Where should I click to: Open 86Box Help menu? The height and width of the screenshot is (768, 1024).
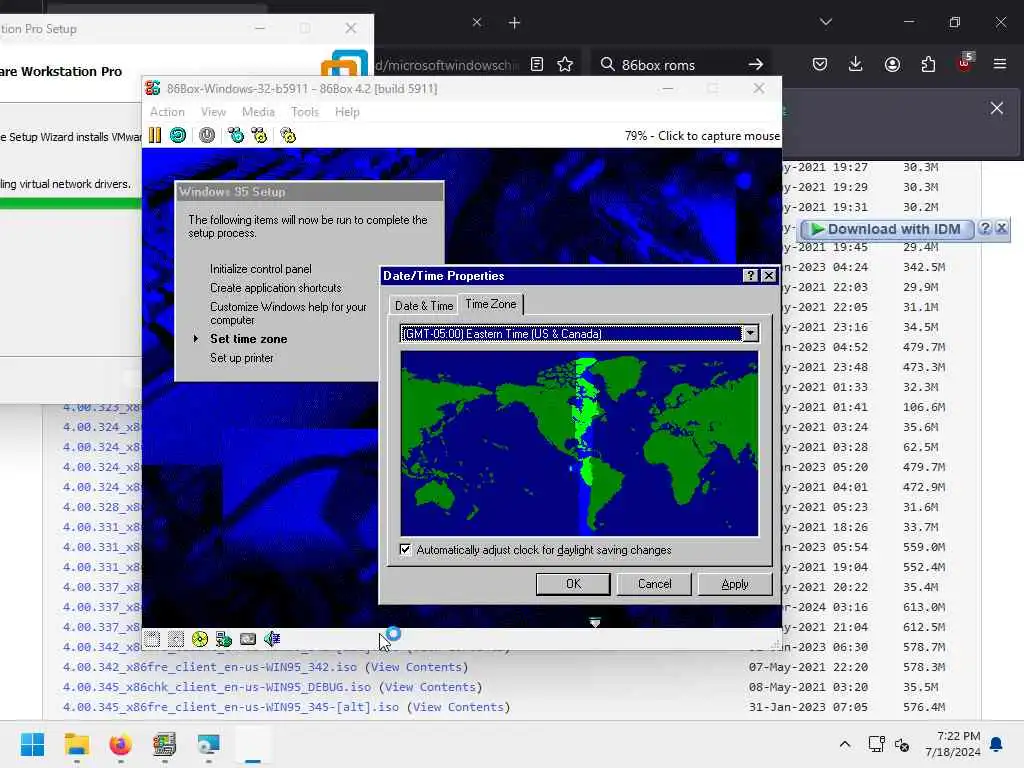(347, 112)
